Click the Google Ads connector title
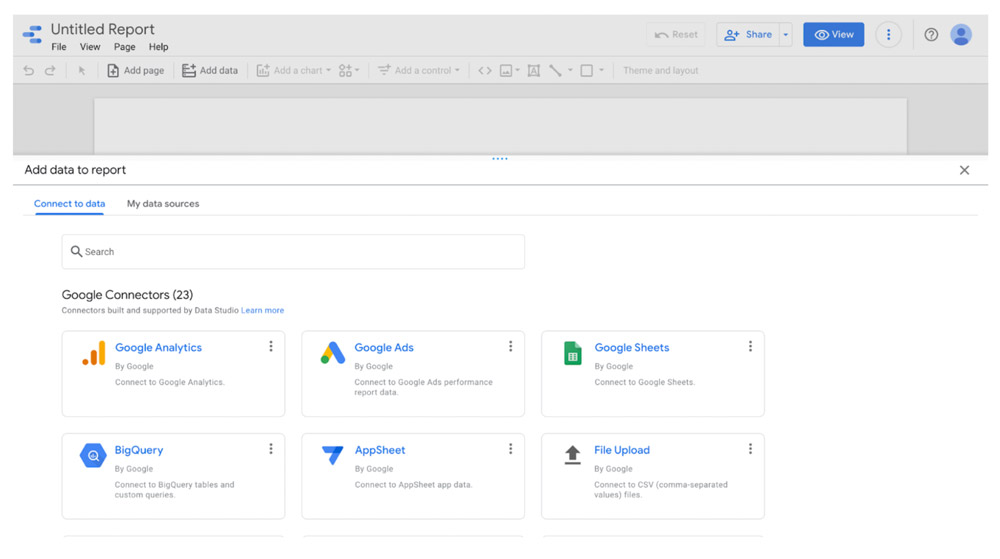 click(384, 347)
